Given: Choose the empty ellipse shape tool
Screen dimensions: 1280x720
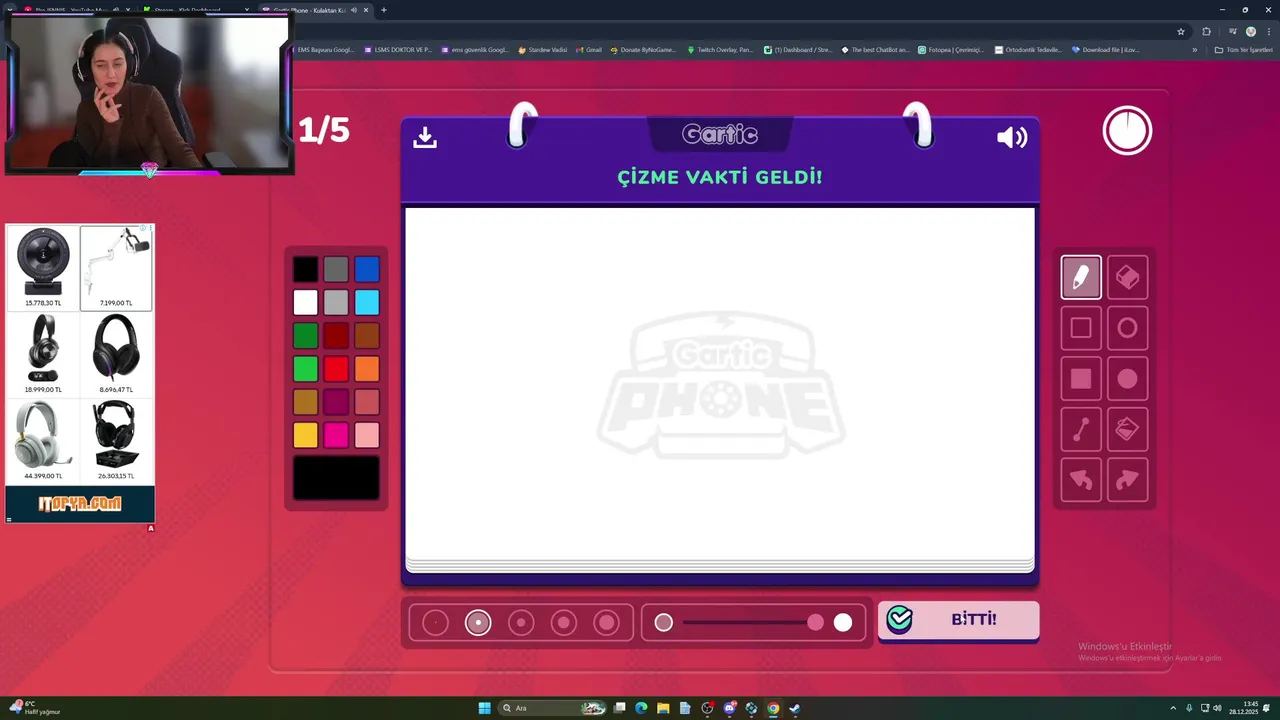Looking at the screenshot, I should tap(1127, 328).
